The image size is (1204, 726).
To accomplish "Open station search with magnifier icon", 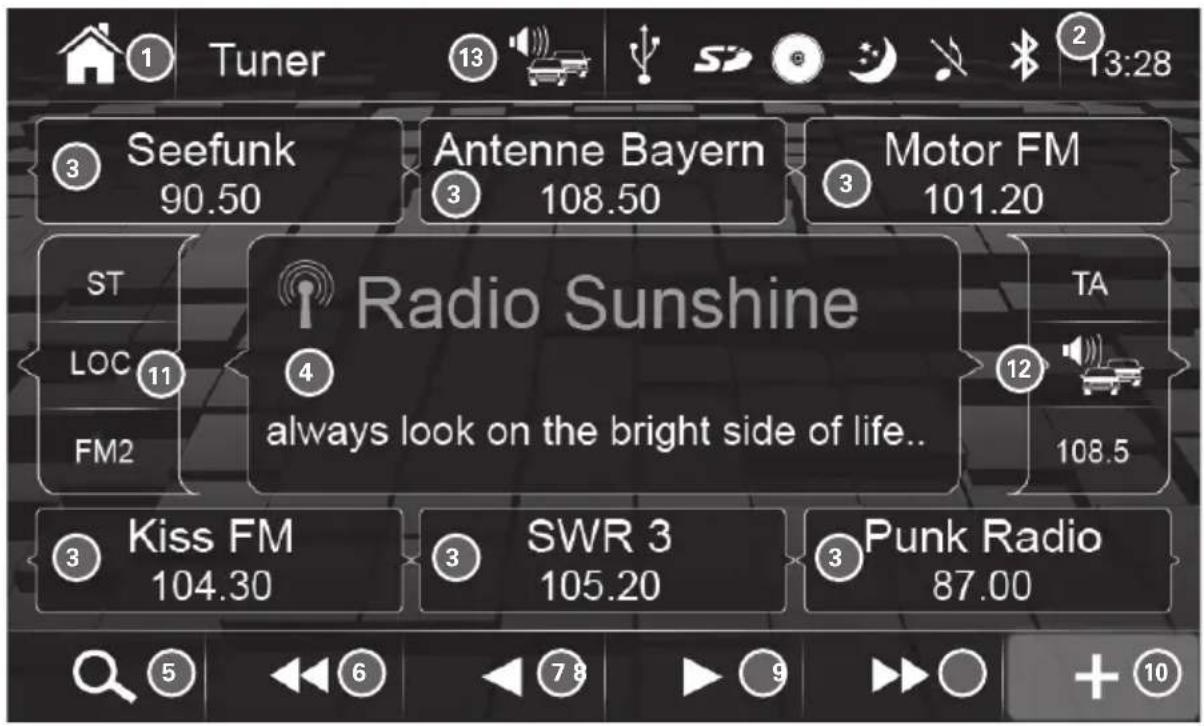I will pyautogui.click(x=100, y=677).
